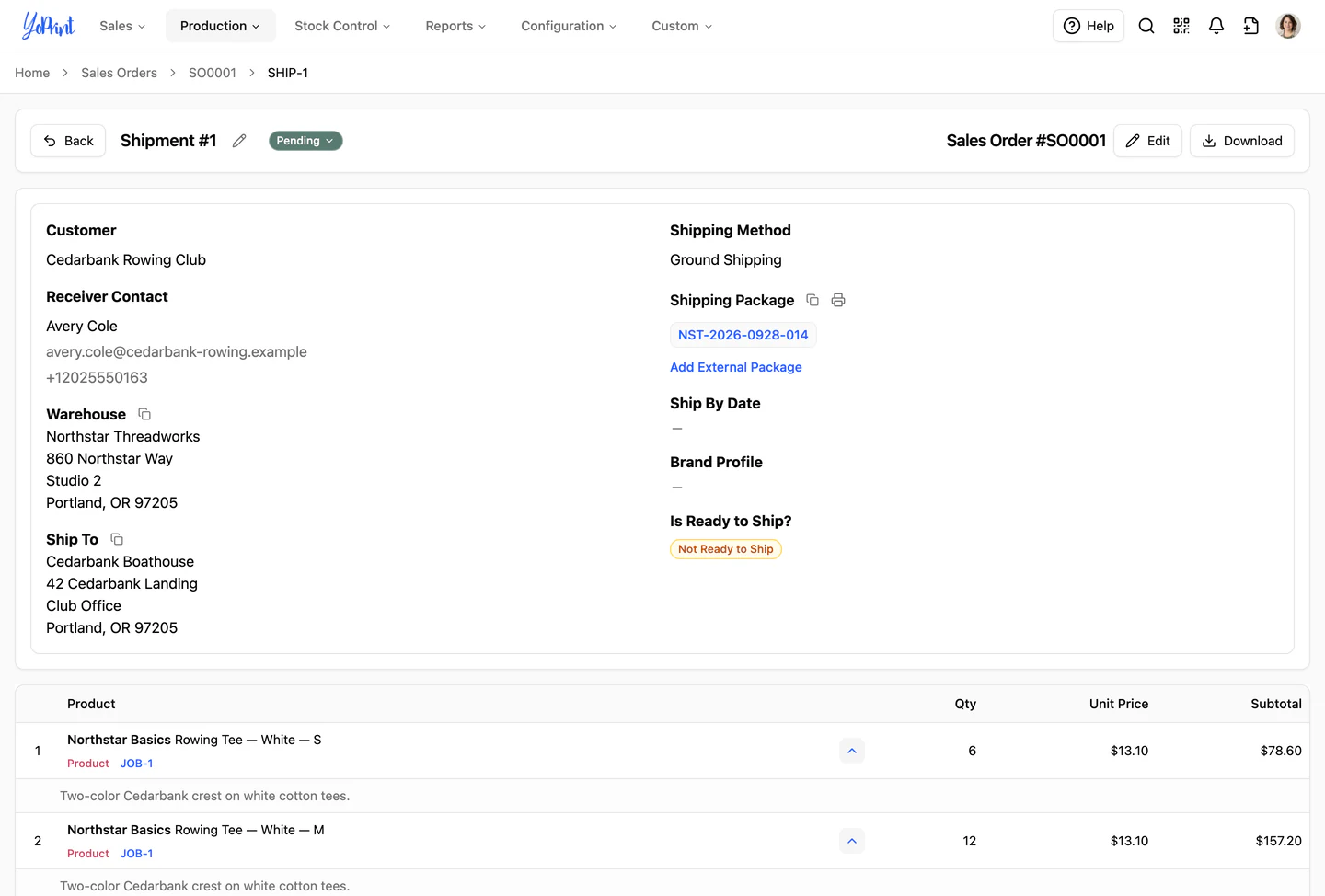The height and width of the screenshot is (896, 1325).
Task: Click the Edit shipment button
Action: (1147, 141)
